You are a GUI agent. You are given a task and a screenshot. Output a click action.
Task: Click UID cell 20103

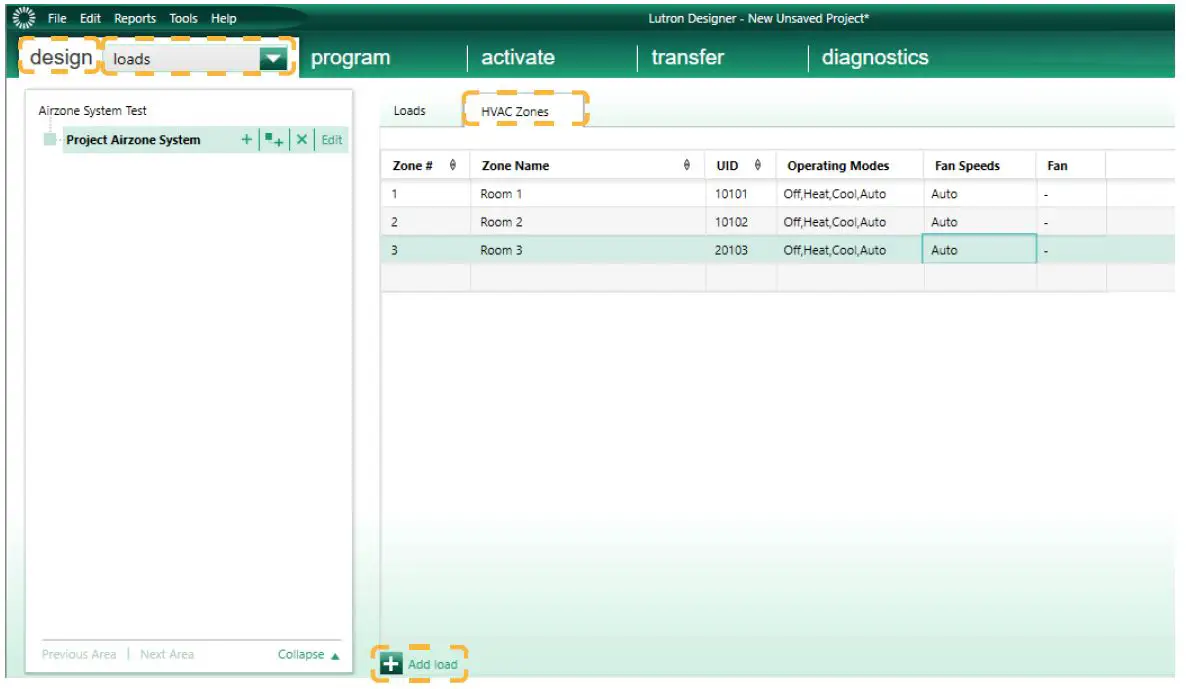[740, 250]
